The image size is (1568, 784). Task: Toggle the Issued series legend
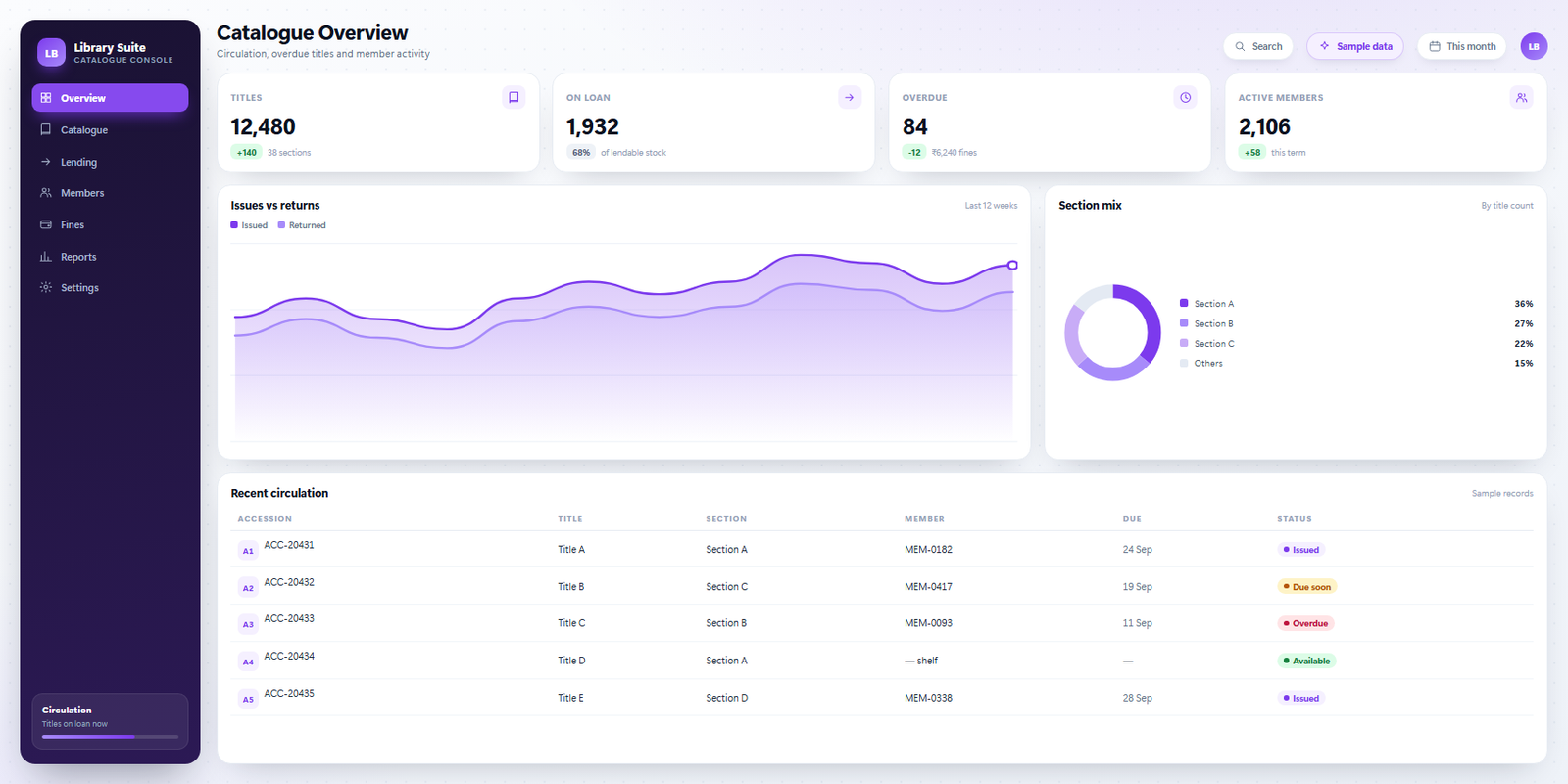pos(249,225)
